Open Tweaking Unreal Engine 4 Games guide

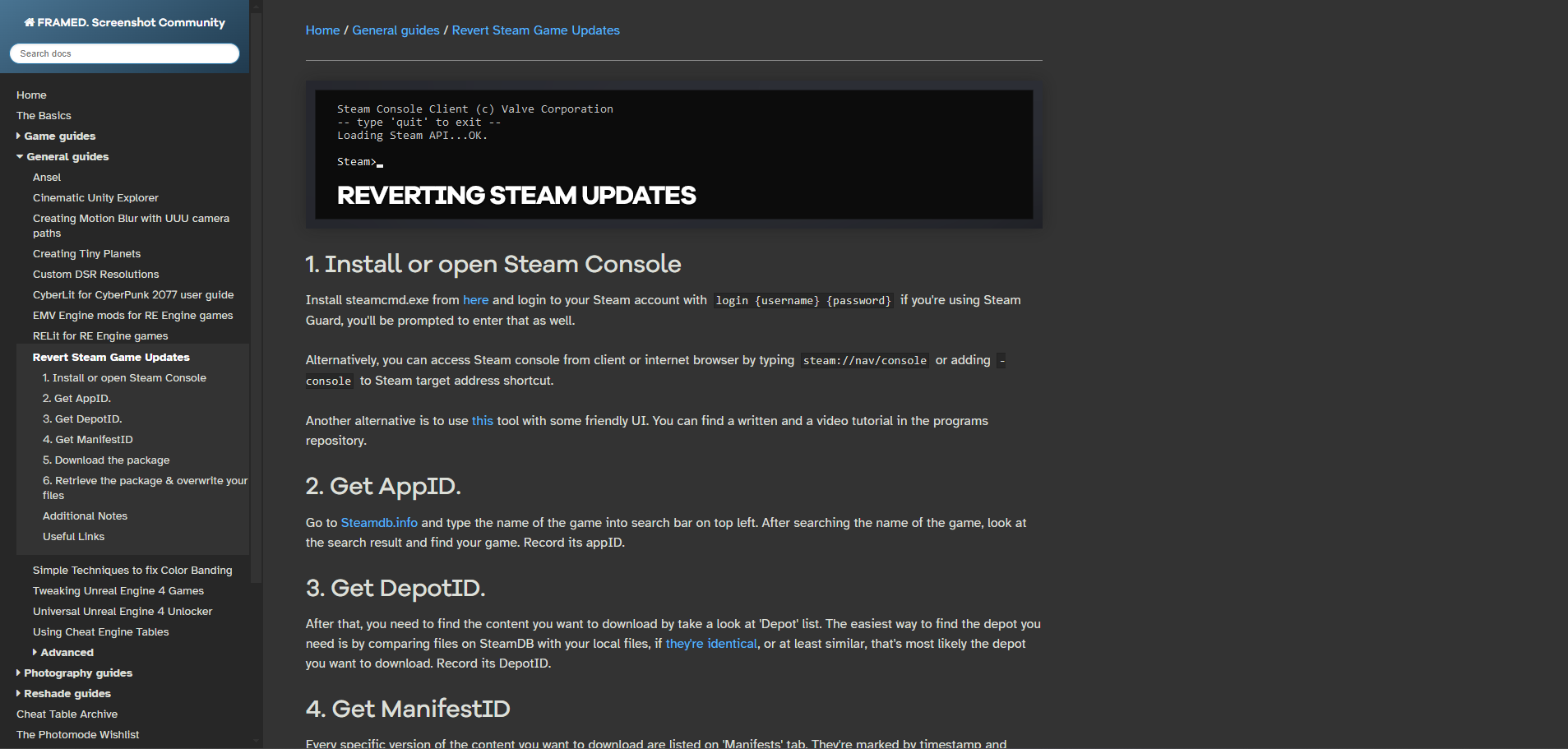click(x=118, y=591)
